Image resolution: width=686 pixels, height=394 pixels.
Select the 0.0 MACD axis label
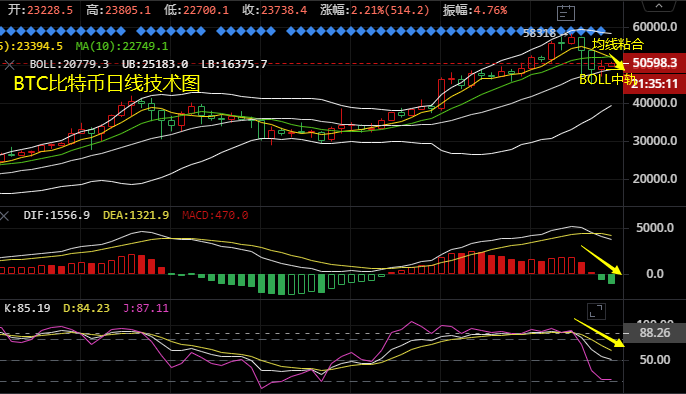coord(655,274)
